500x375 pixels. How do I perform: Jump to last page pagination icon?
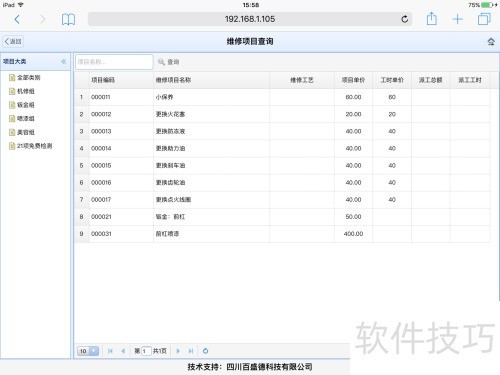pyautogui.click(x=191, y=351)
